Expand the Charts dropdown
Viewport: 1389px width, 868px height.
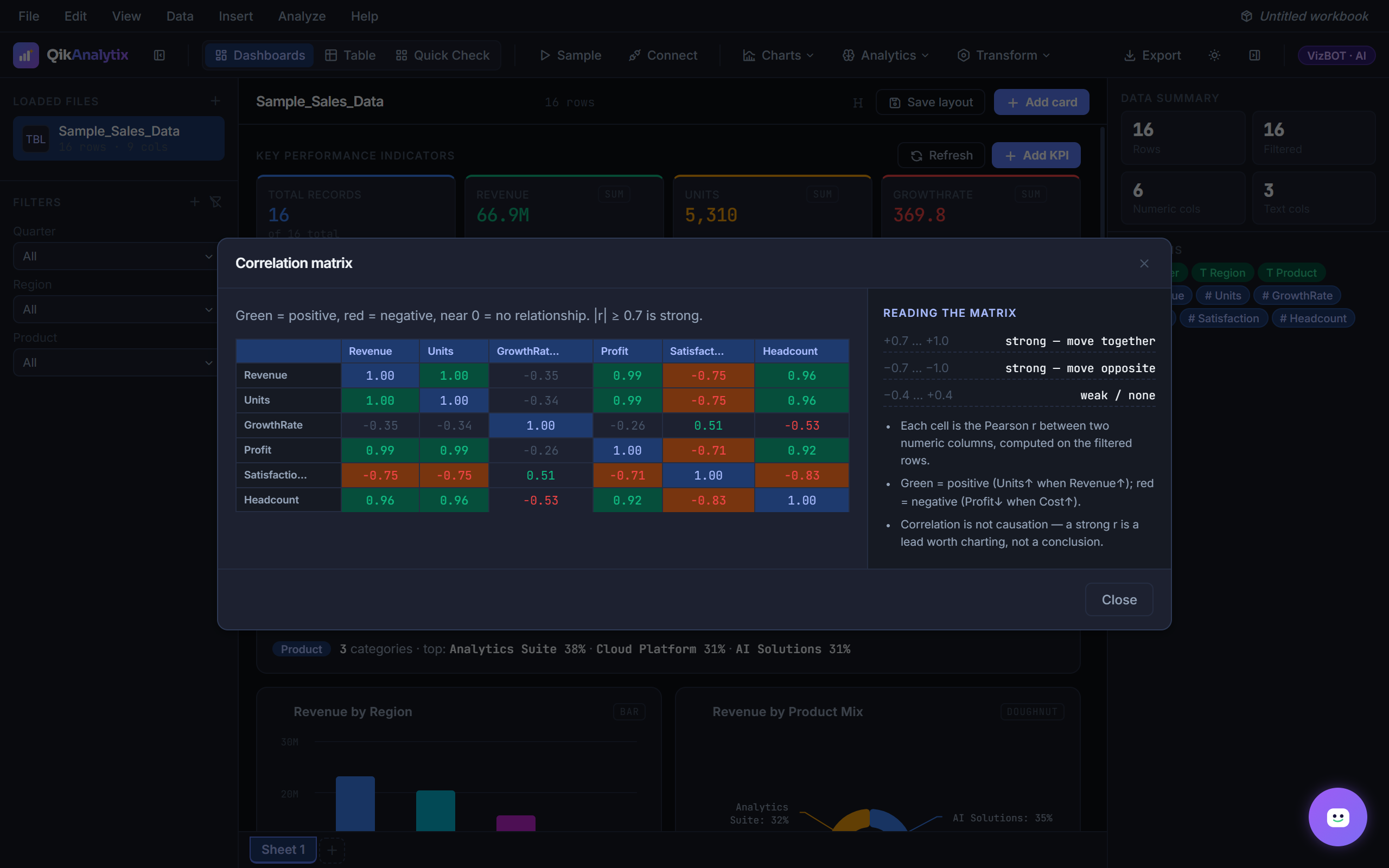click(x=778, y=55)
